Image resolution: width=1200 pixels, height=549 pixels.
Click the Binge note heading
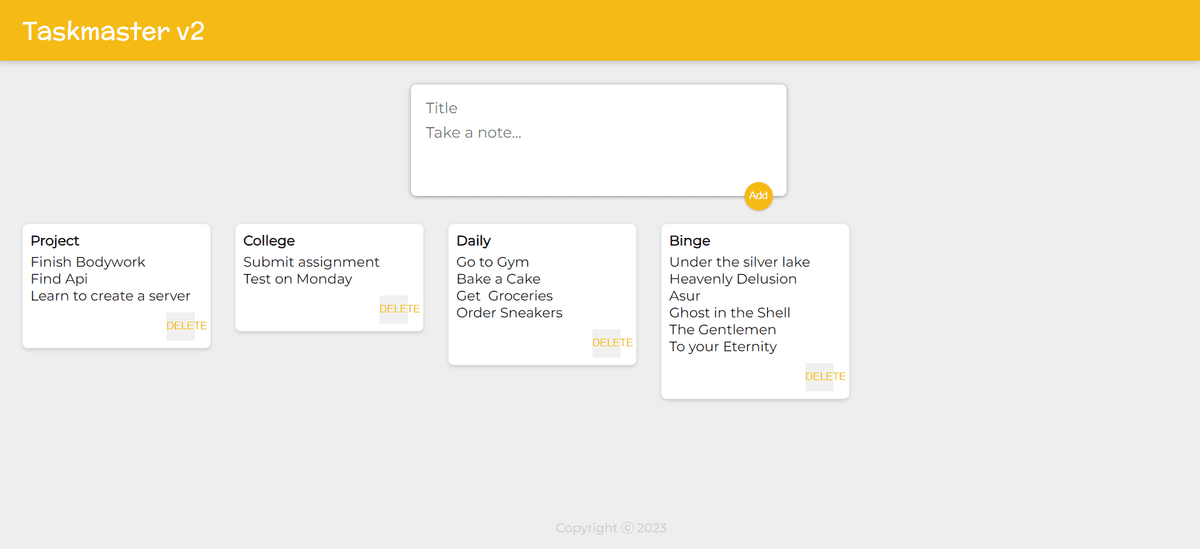pos(689,241)
